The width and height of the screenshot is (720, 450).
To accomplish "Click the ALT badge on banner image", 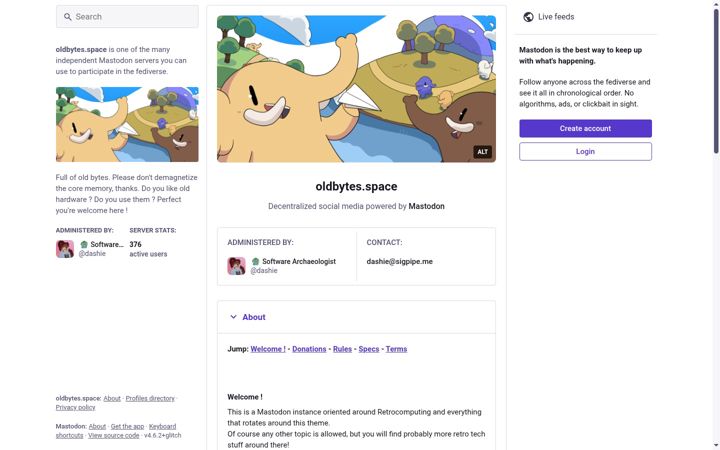I will 483,152.
